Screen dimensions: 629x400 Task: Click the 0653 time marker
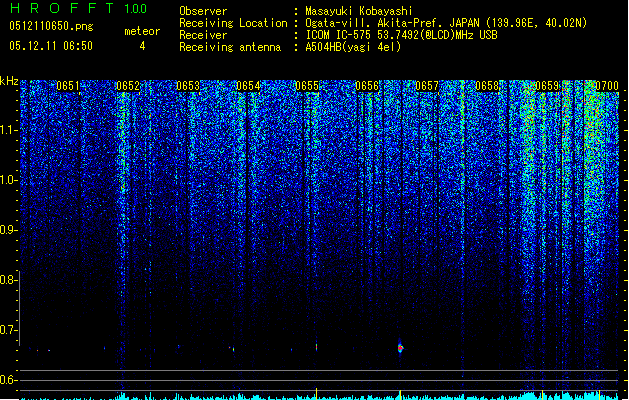[x=188, y=86]
